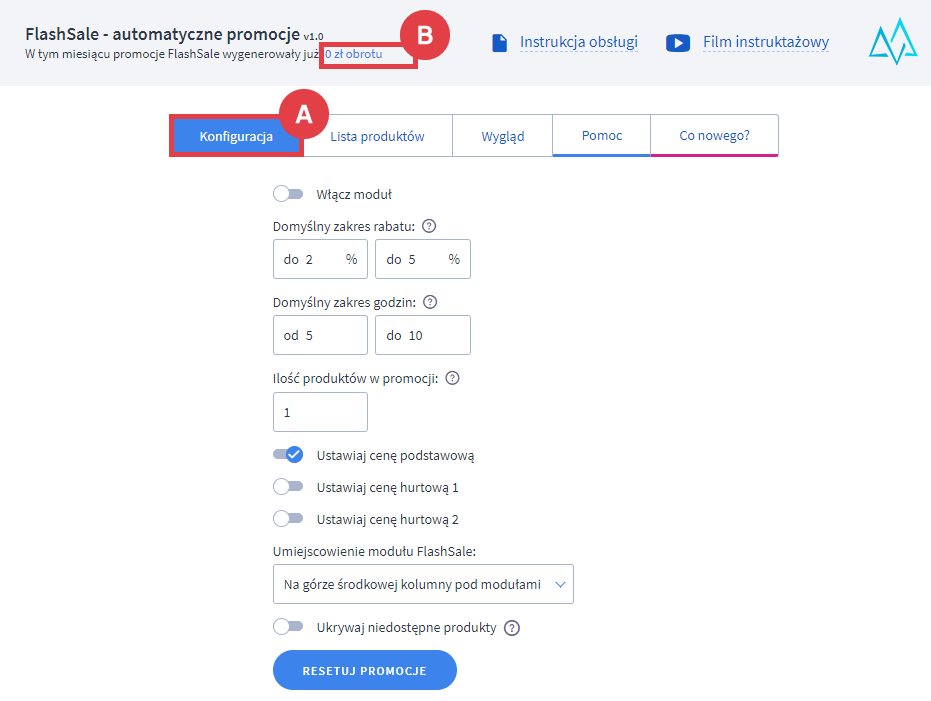Open the Umiejscowienie modułu FlashSale dropdown

(423, 584)
